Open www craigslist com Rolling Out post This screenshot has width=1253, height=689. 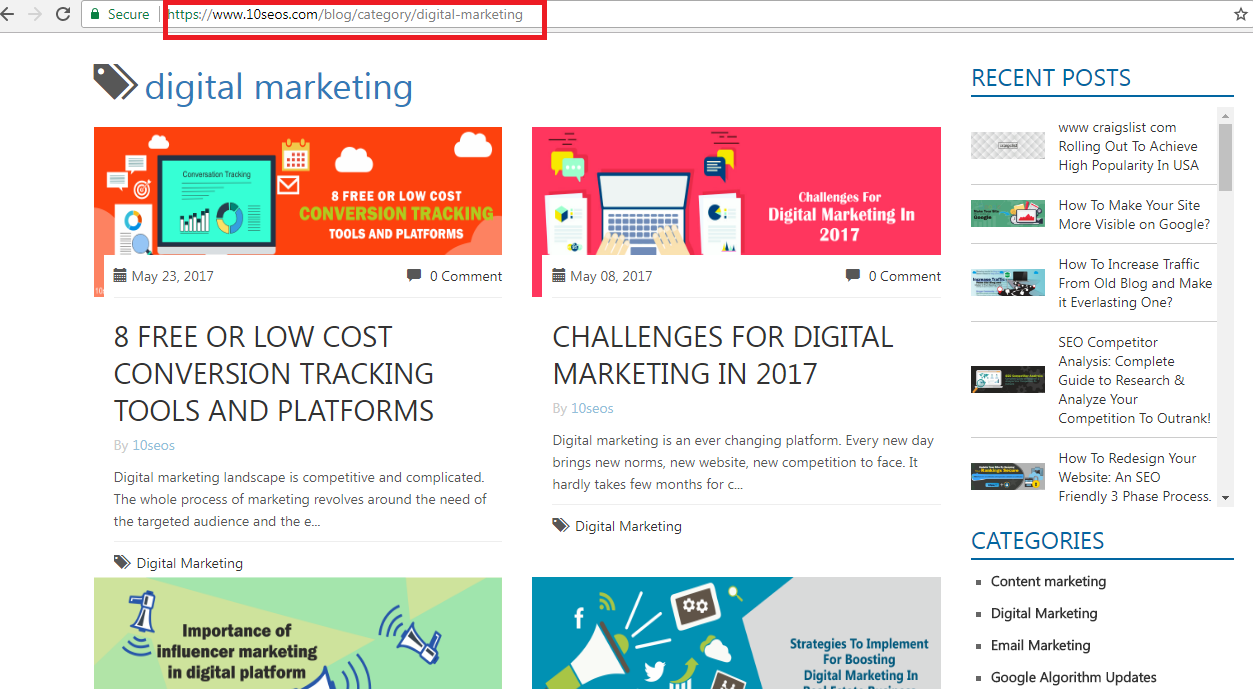[x=1129, y=146]
